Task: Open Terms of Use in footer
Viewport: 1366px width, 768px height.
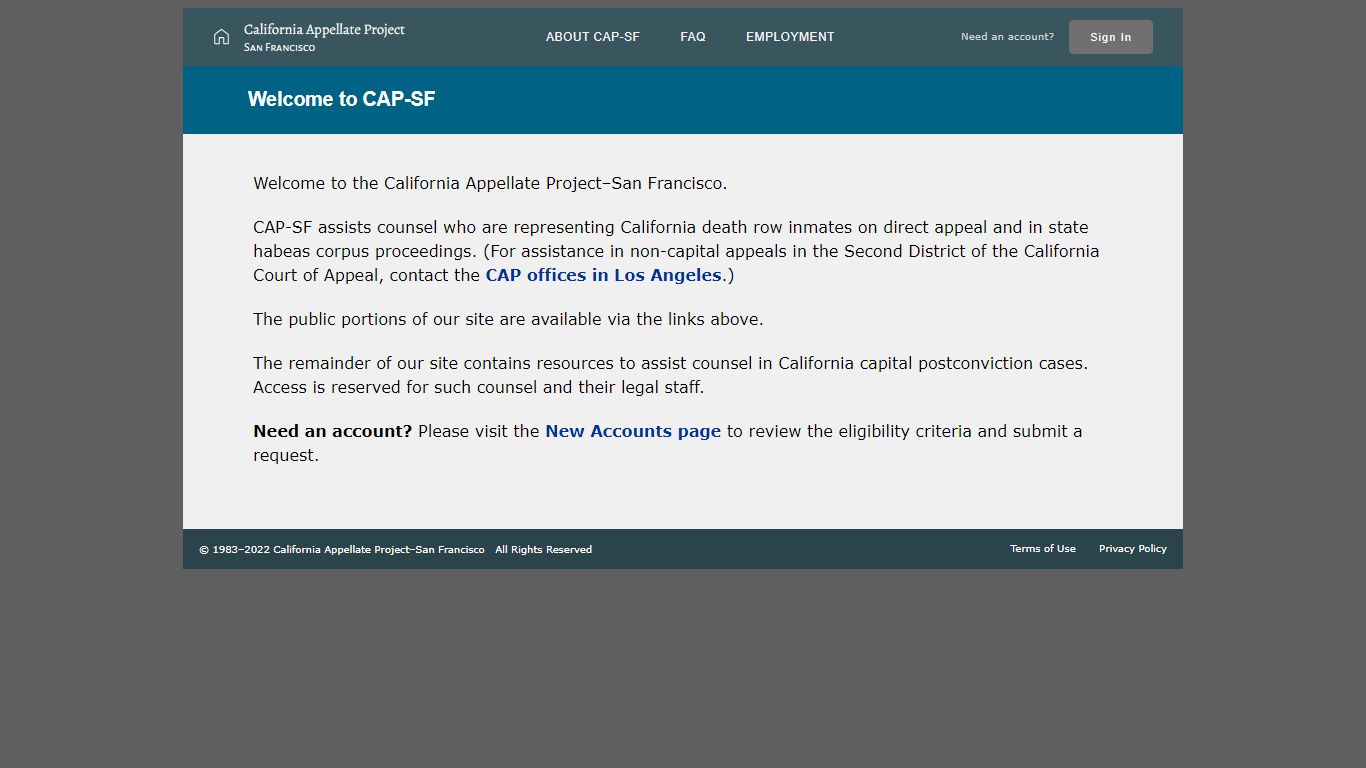Action: tap(1043, 549)
